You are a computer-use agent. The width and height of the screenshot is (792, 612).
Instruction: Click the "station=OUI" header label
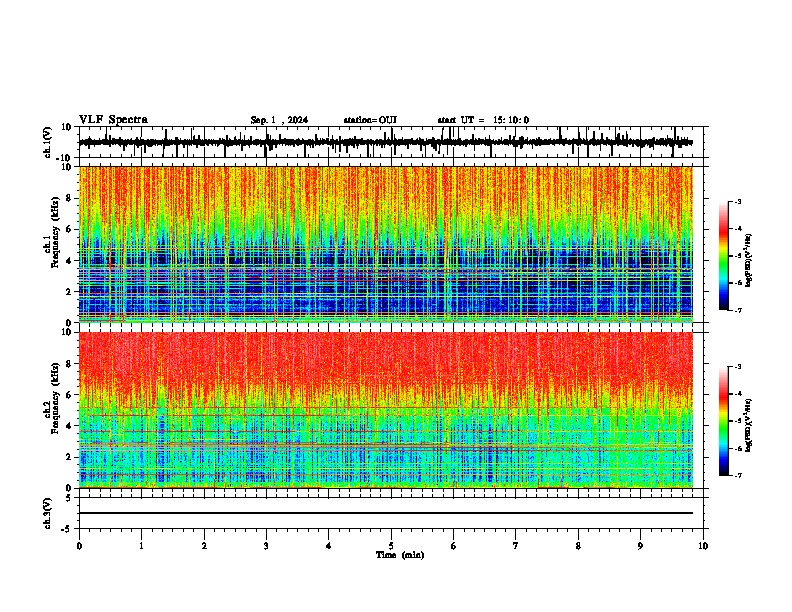[370, 120]
